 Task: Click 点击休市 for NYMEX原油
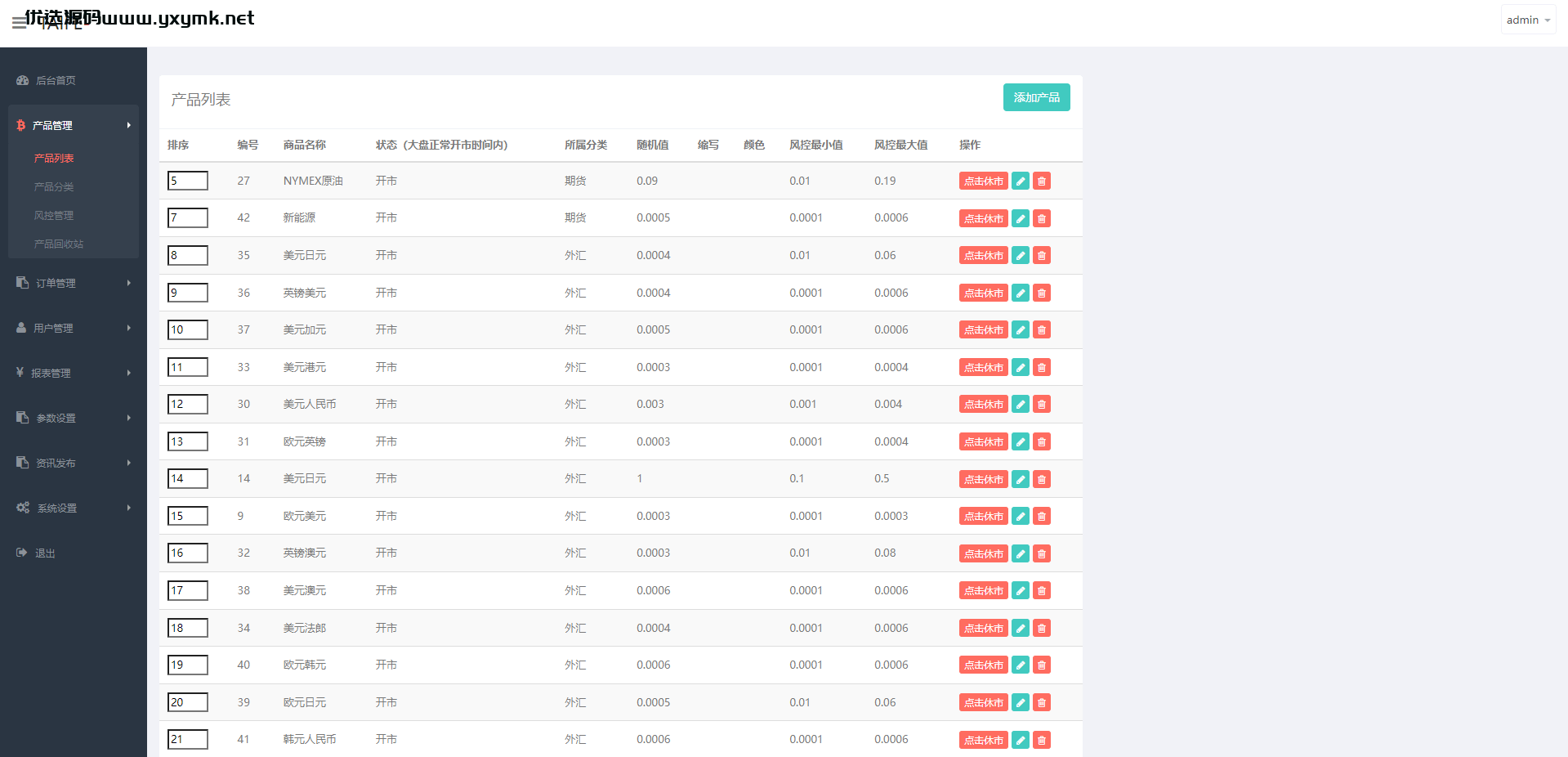(x=984, y=181)
